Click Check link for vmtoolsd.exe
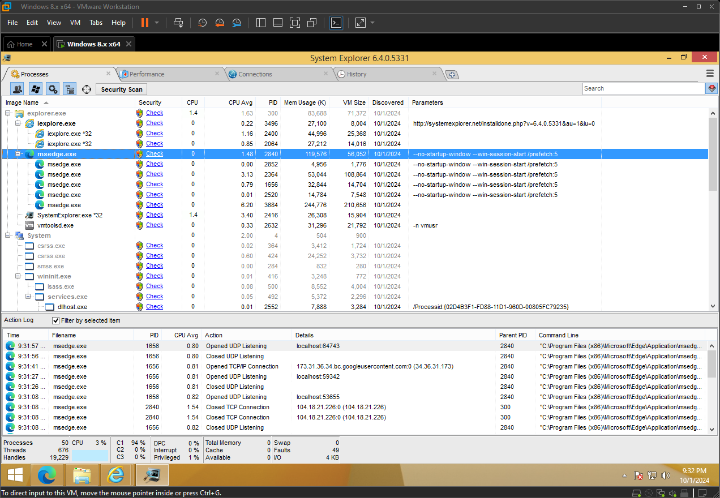The image size is (720, 498). pyautogui.click(x=154, y=225)
